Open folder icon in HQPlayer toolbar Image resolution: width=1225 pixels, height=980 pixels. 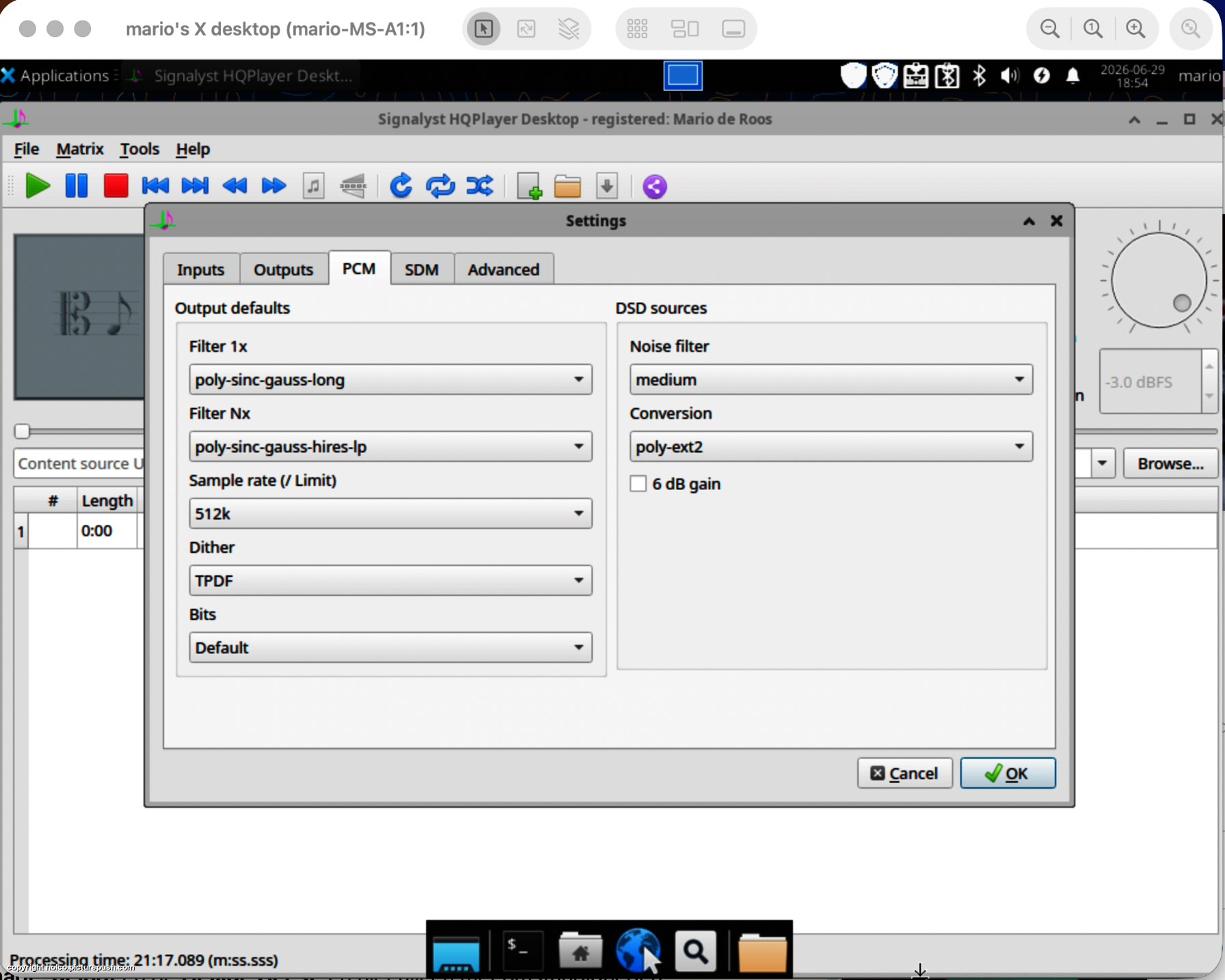click(567, 186)
